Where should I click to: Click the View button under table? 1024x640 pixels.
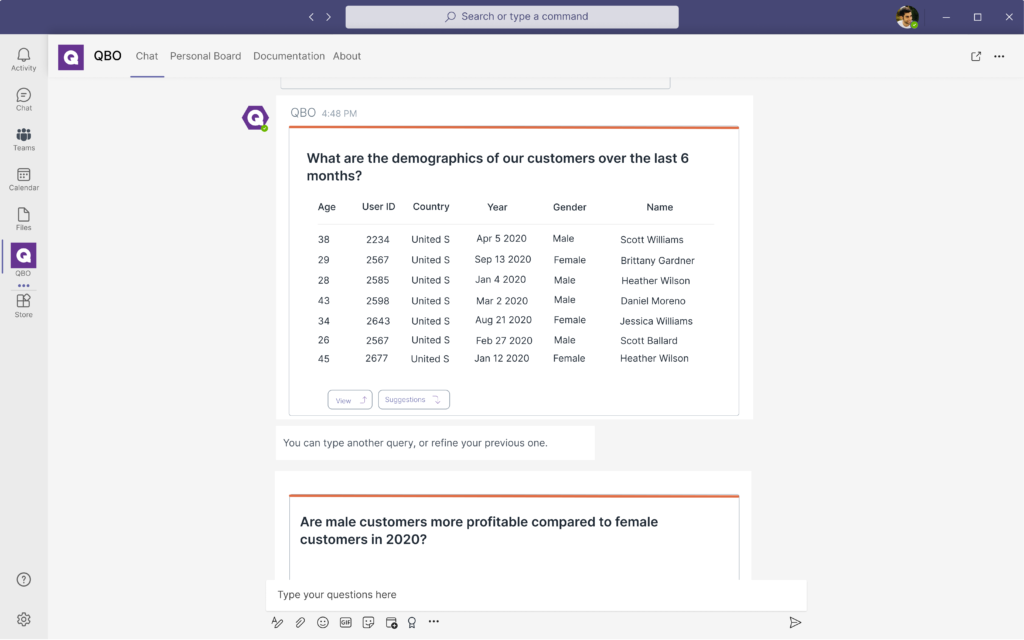tap(349, 400)
